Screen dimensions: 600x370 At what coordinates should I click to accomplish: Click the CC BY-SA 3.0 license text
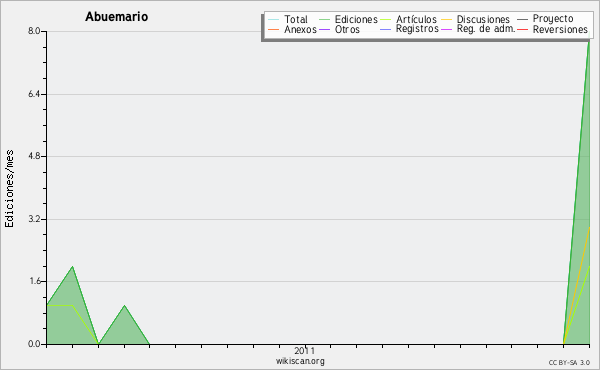pyautogui.click(x=569, y=363)
